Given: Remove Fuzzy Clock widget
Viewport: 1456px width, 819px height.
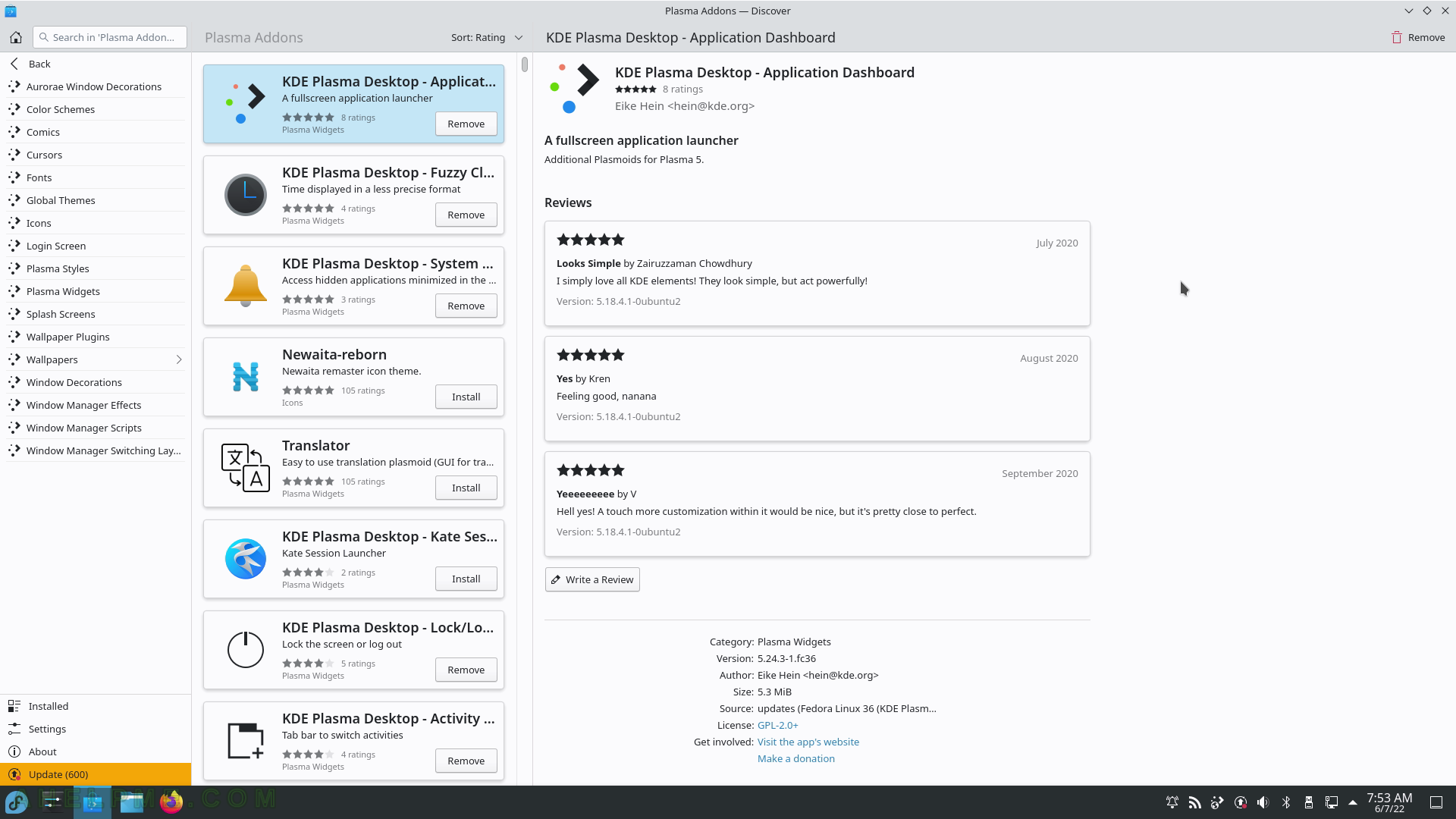Looking at the screenshot, I should (x=466, y=215).
